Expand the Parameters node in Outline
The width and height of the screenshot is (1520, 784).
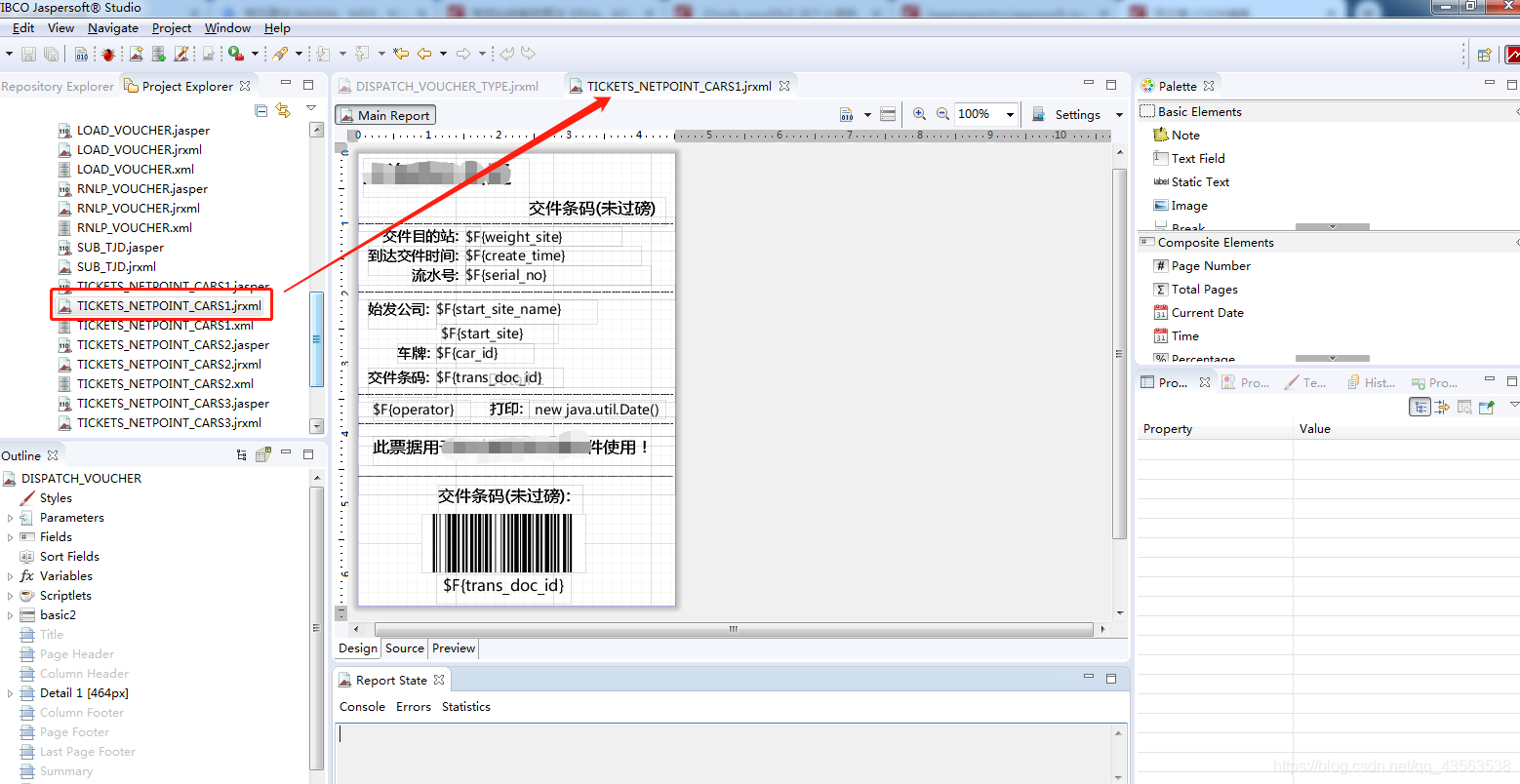11,518
